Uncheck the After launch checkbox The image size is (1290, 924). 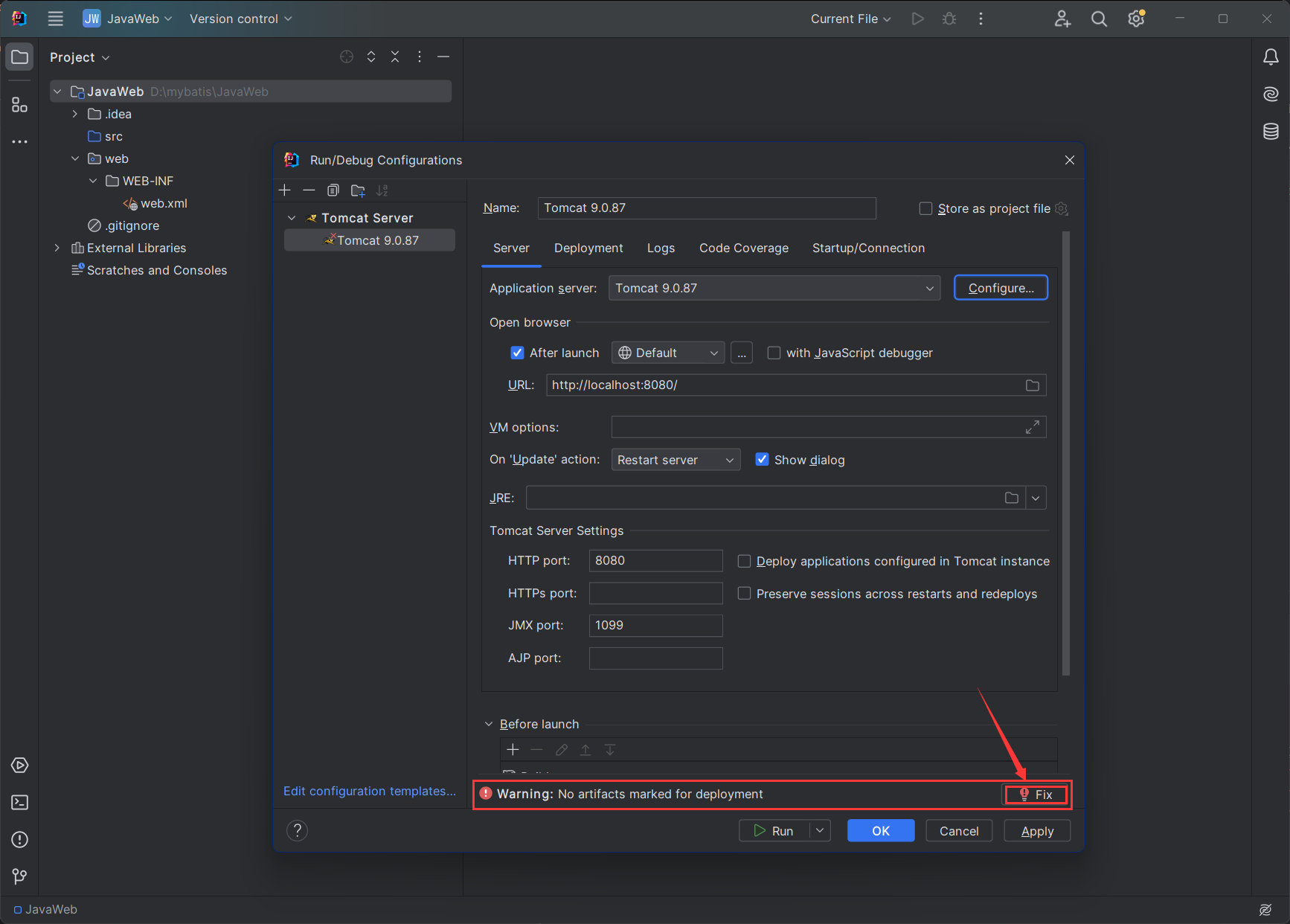click(518, 353)
